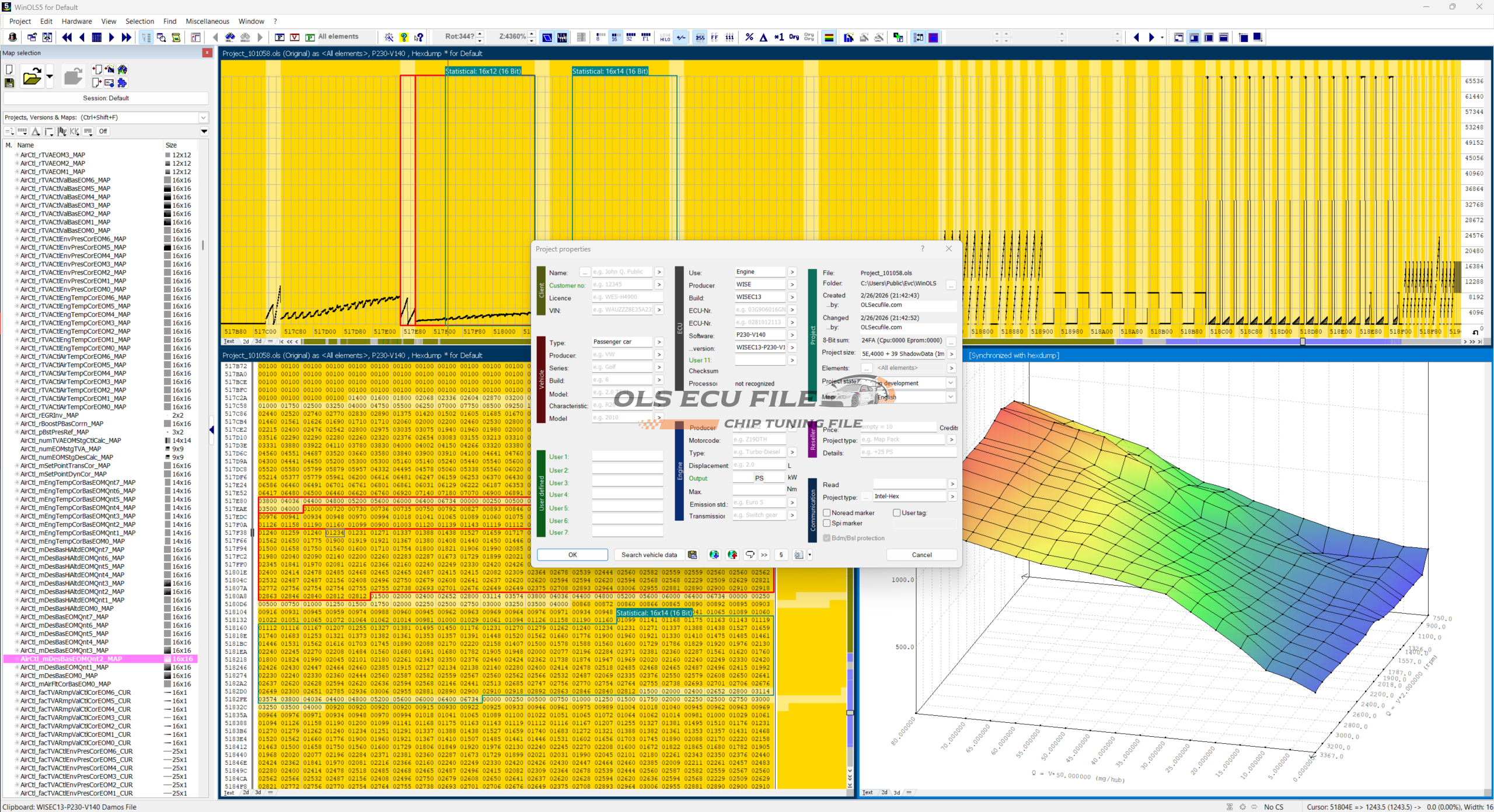The width and height of the screenshot is (1494, 812).
Task: Enable the Noread marker checkbox
Action: (827, 513)
